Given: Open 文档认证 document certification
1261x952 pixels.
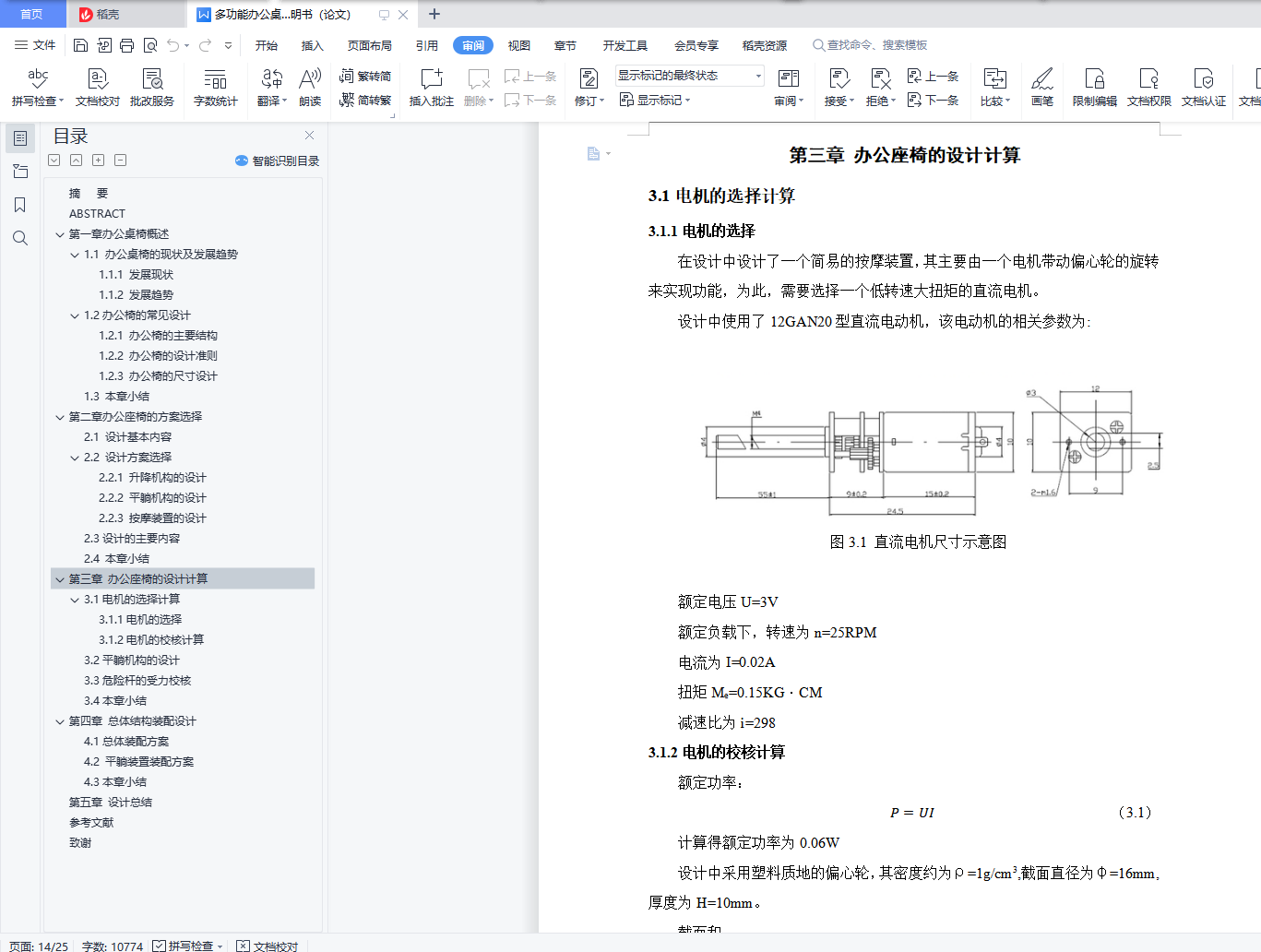Looking at the screenshot, I should point(1204,88).
